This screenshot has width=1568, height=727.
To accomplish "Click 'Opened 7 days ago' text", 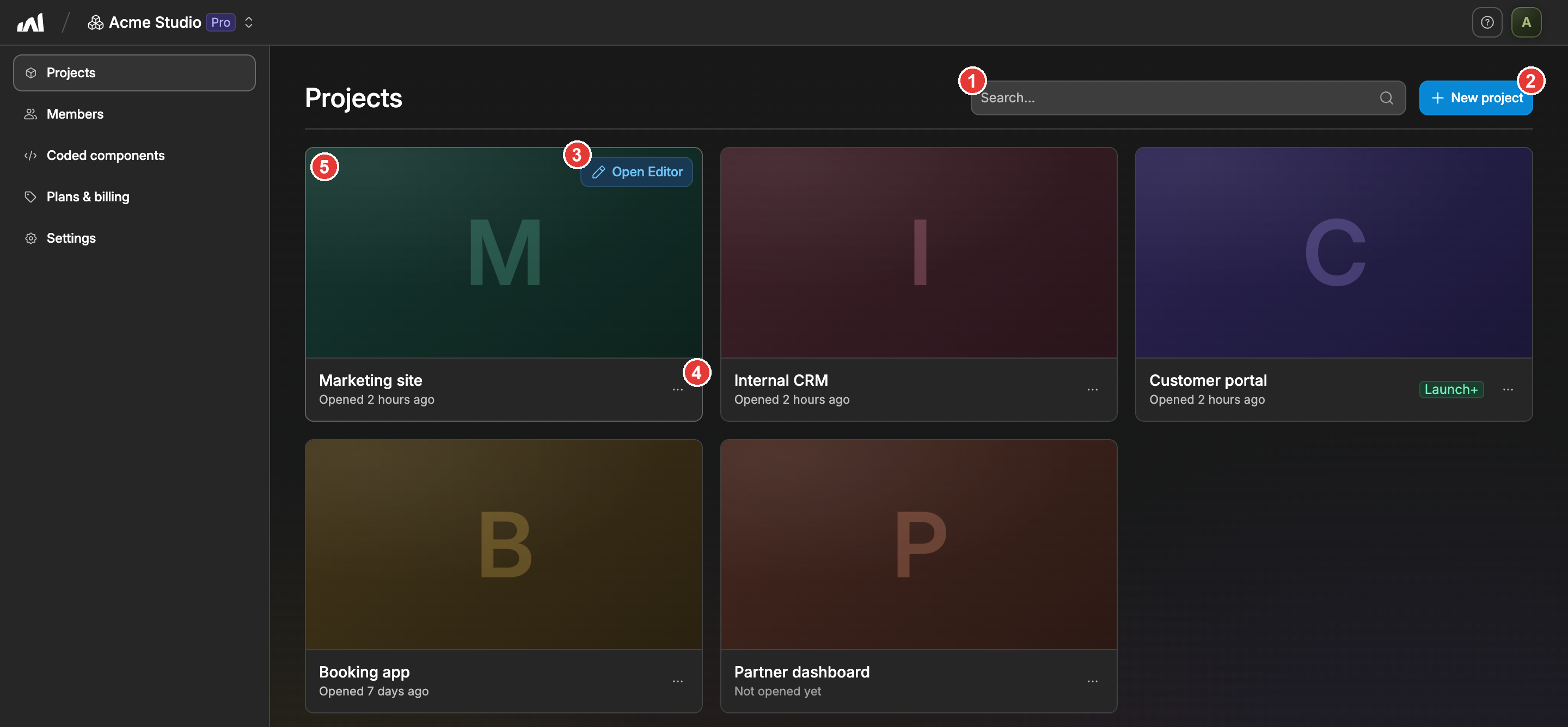I will (x=373, y=692).
